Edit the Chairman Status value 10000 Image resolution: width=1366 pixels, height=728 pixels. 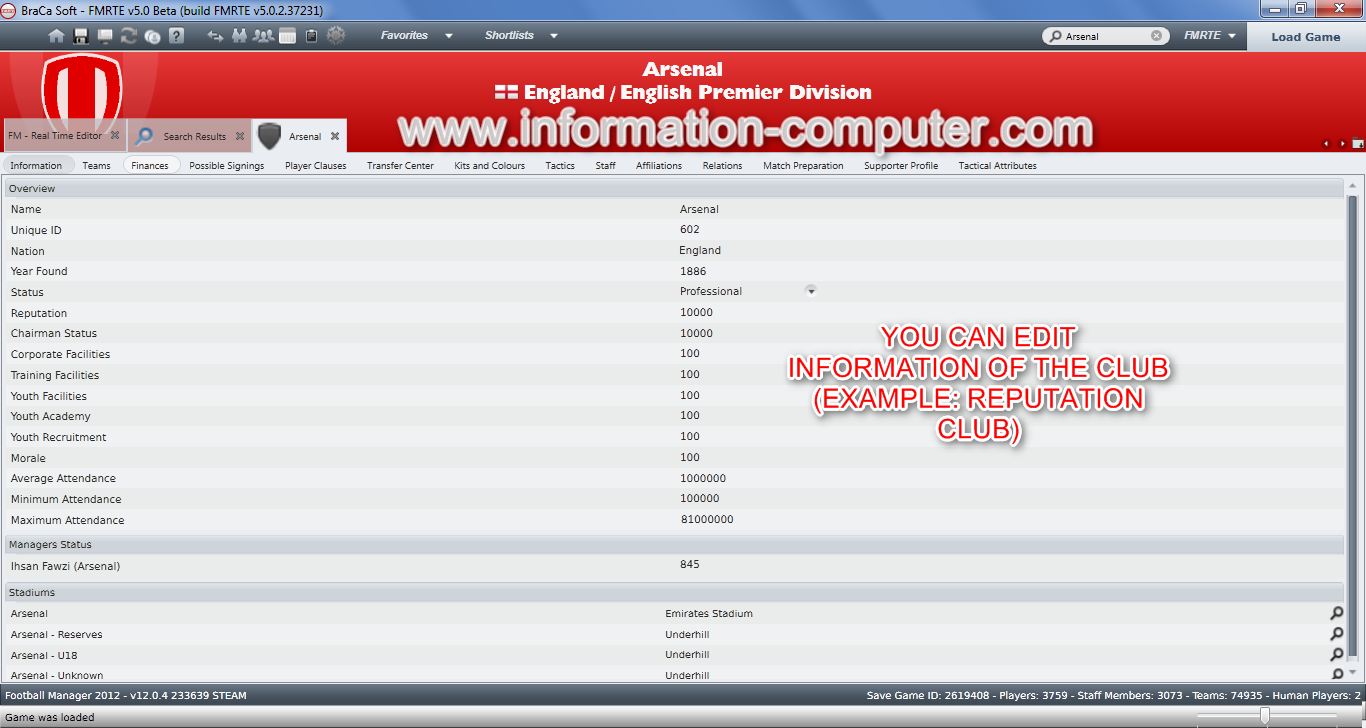point(696,333)
